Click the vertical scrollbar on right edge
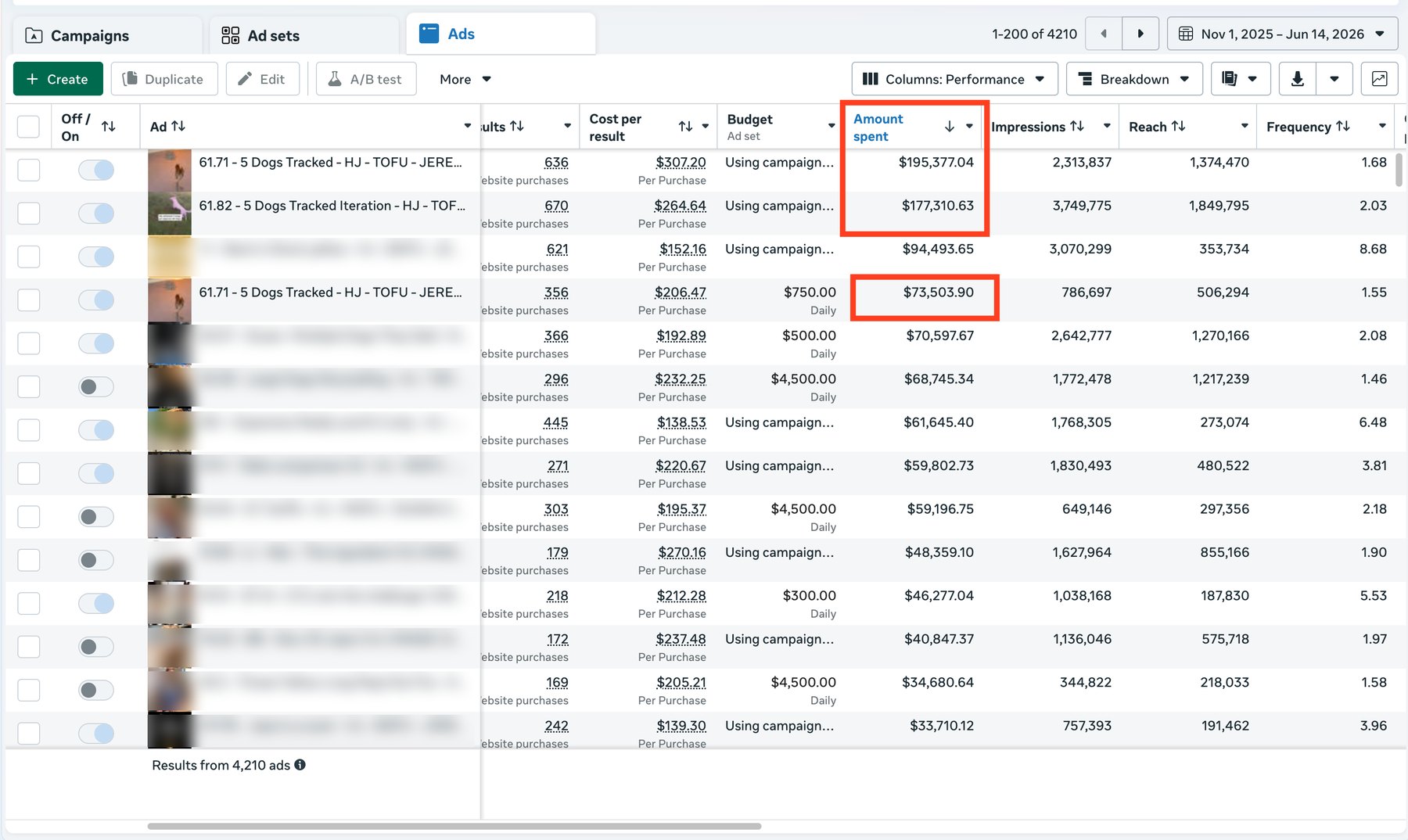 (1399, 170)
